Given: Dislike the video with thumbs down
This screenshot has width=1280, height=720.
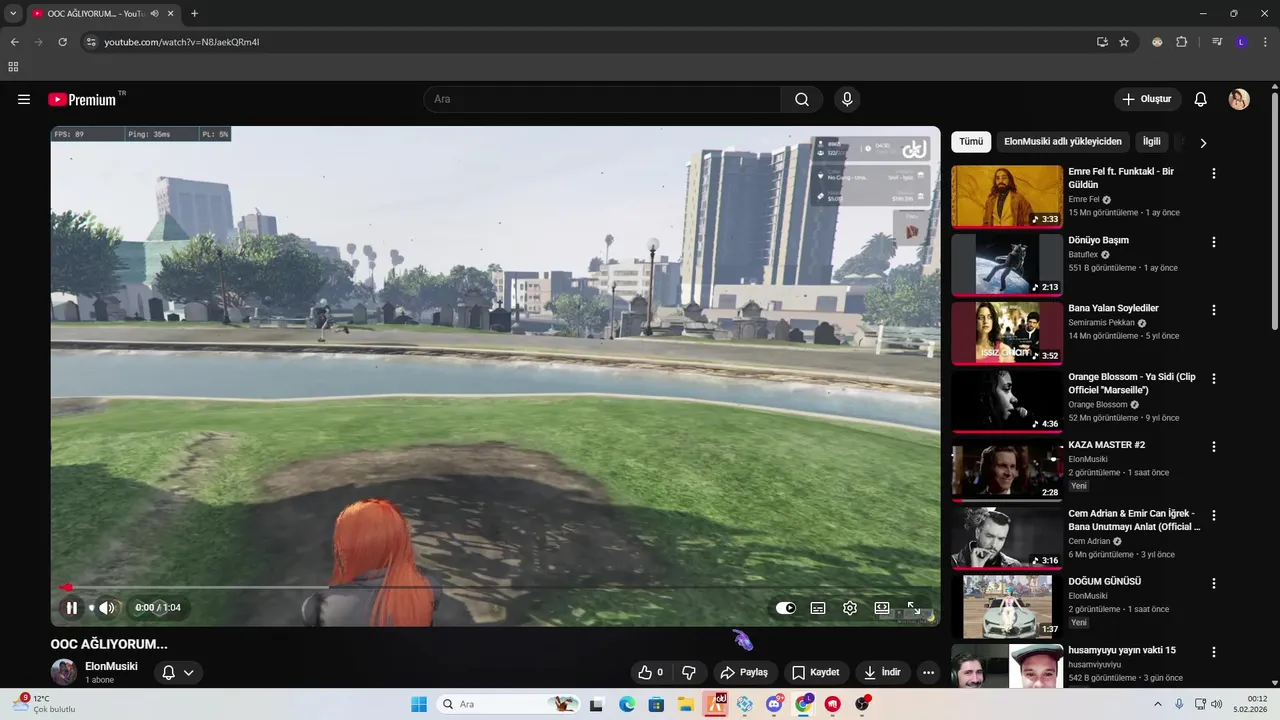Looking at the screenshot, I should pos(688,672).
